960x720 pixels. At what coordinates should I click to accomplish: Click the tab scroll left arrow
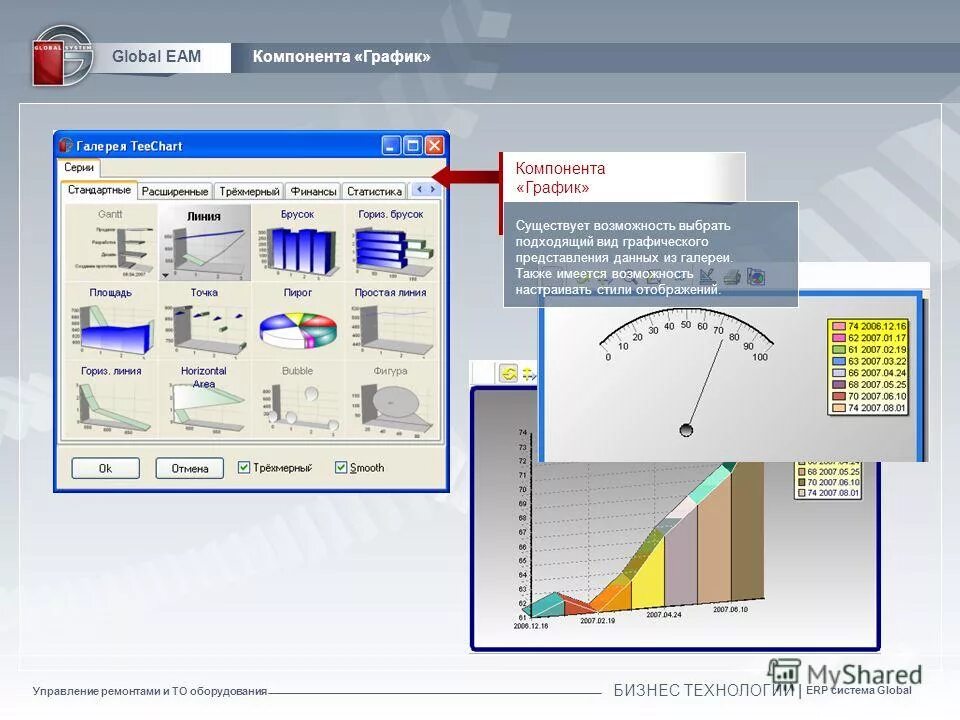419,190
